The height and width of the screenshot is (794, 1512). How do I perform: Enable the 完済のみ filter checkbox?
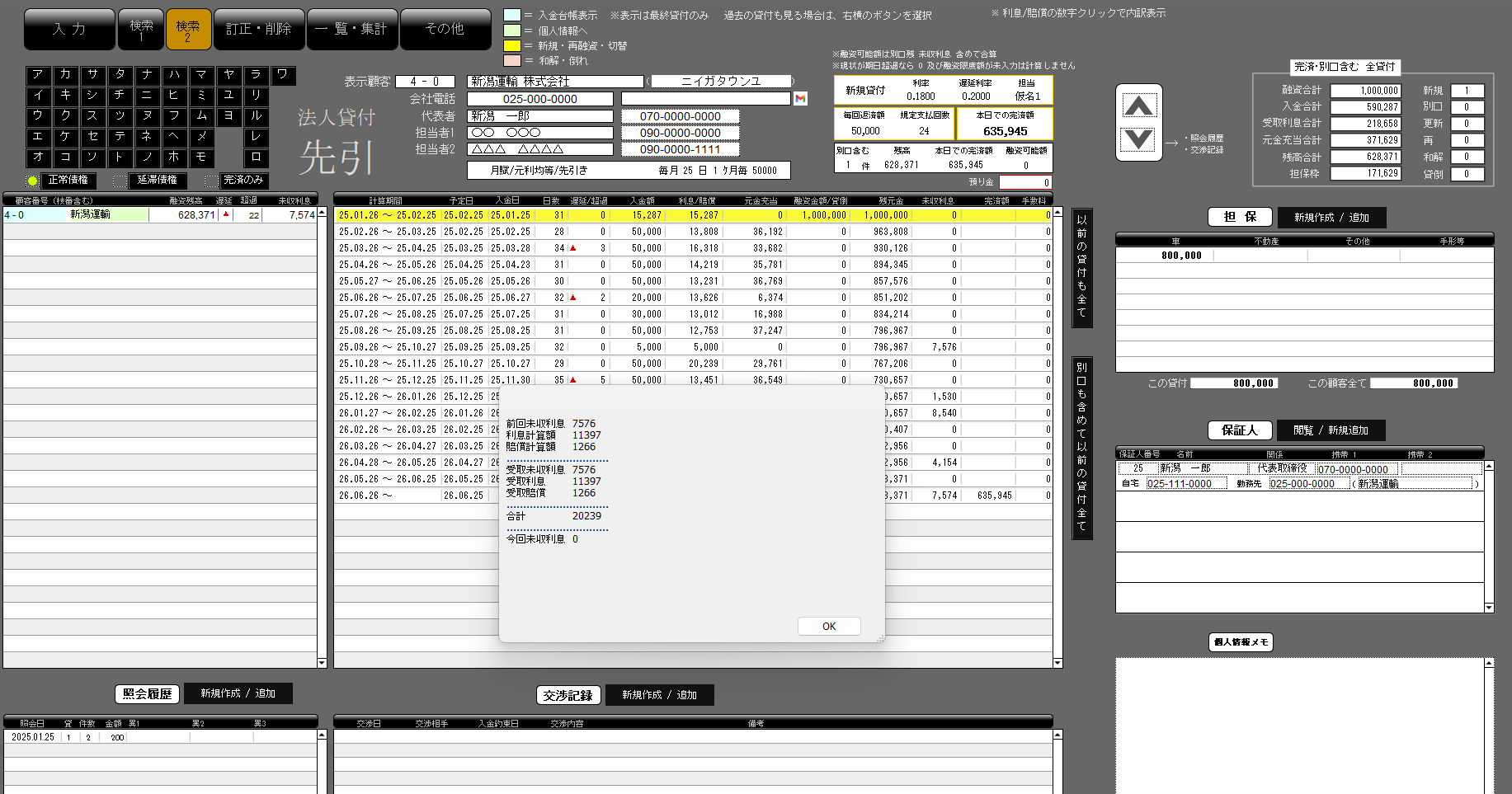click(x=211, y=181)
